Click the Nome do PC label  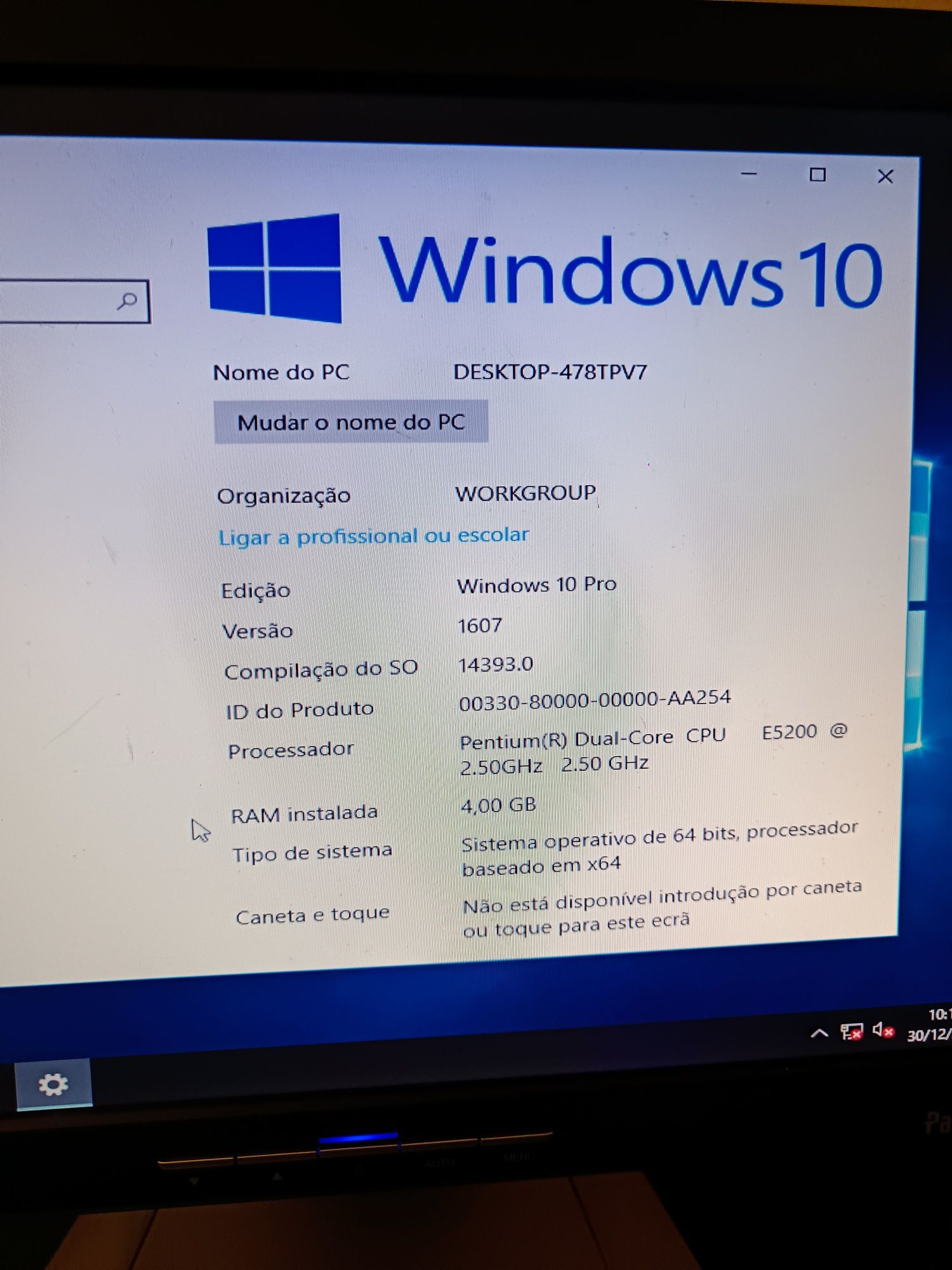(281, 372)
